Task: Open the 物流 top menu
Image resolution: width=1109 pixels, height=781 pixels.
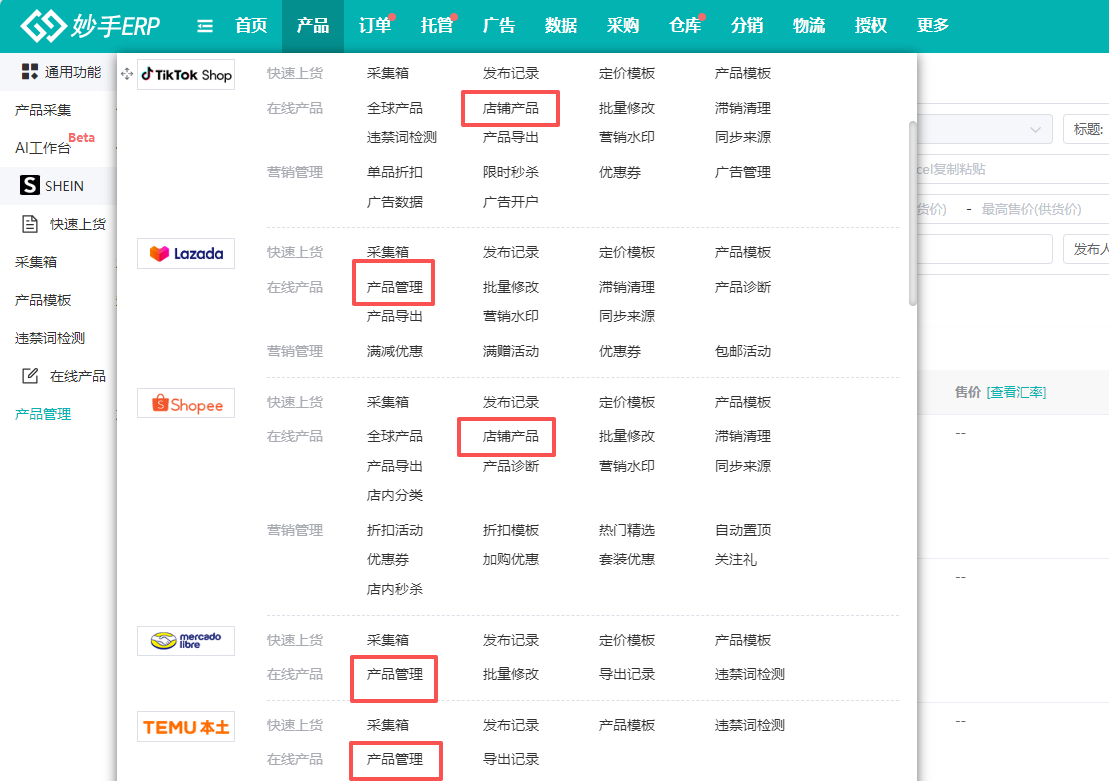Action: pos(809,26)
